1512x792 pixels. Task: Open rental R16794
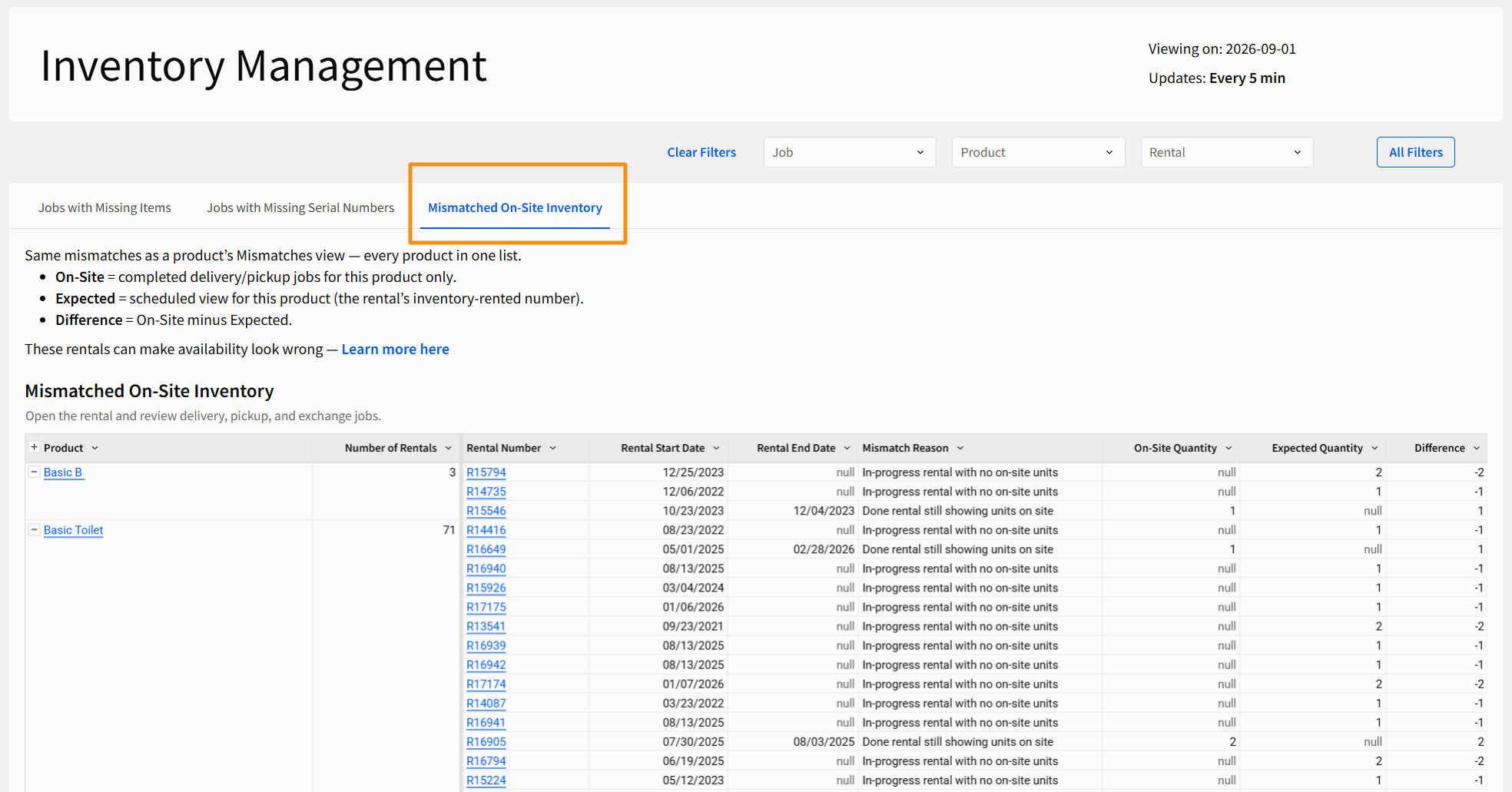click(x=486, y=761)
